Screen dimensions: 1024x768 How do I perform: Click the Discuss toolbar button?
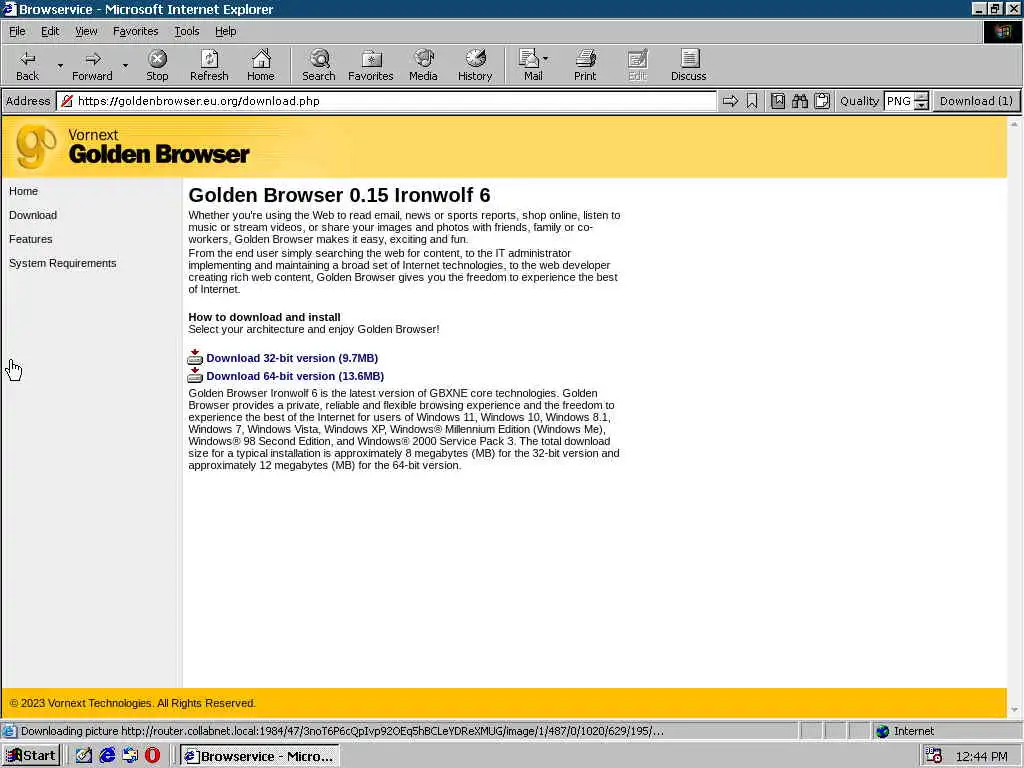pyautogui.click(x=688, y=65)
